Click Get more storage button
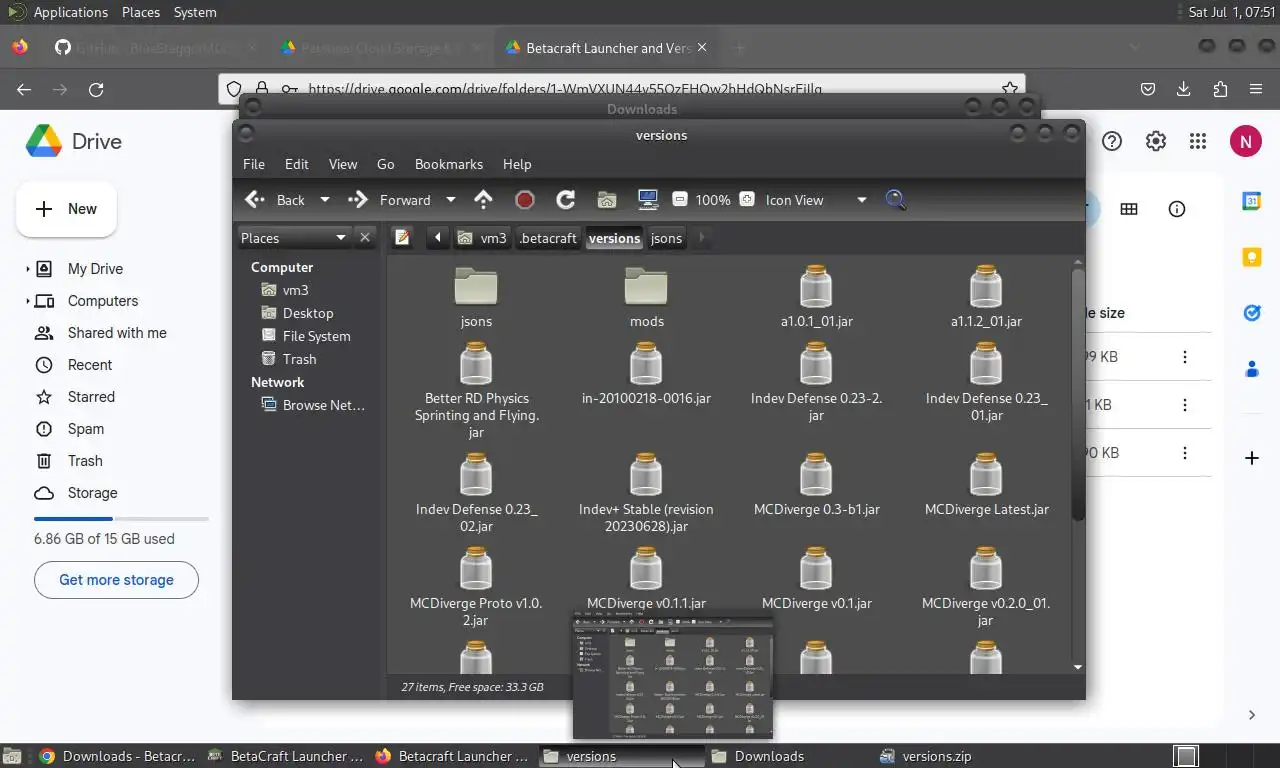The image size is (1280, 768). pyautogui.click(x=116, y=580)
